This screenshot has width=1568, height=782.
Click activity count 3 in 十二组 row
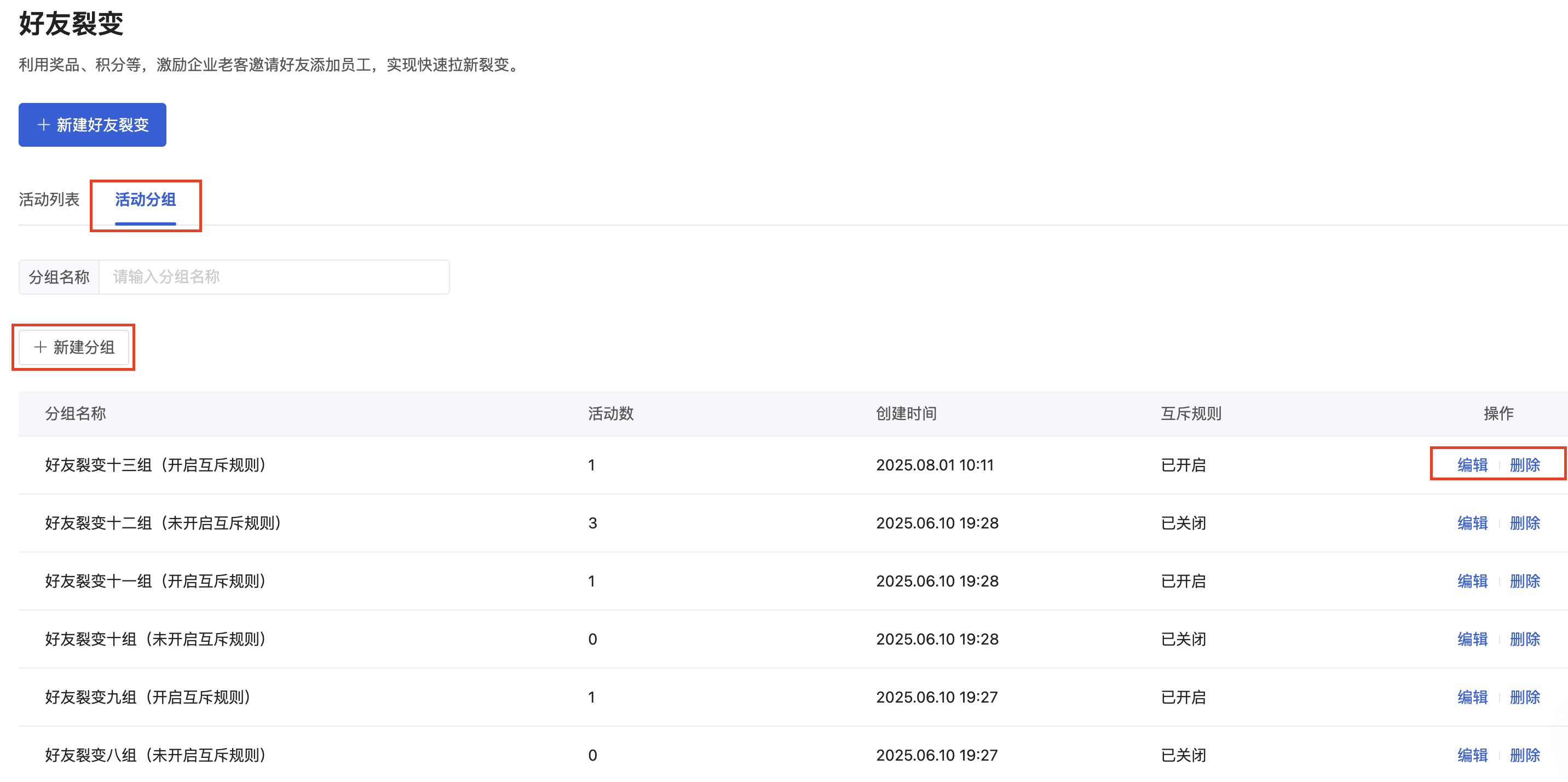coord(592,523)
